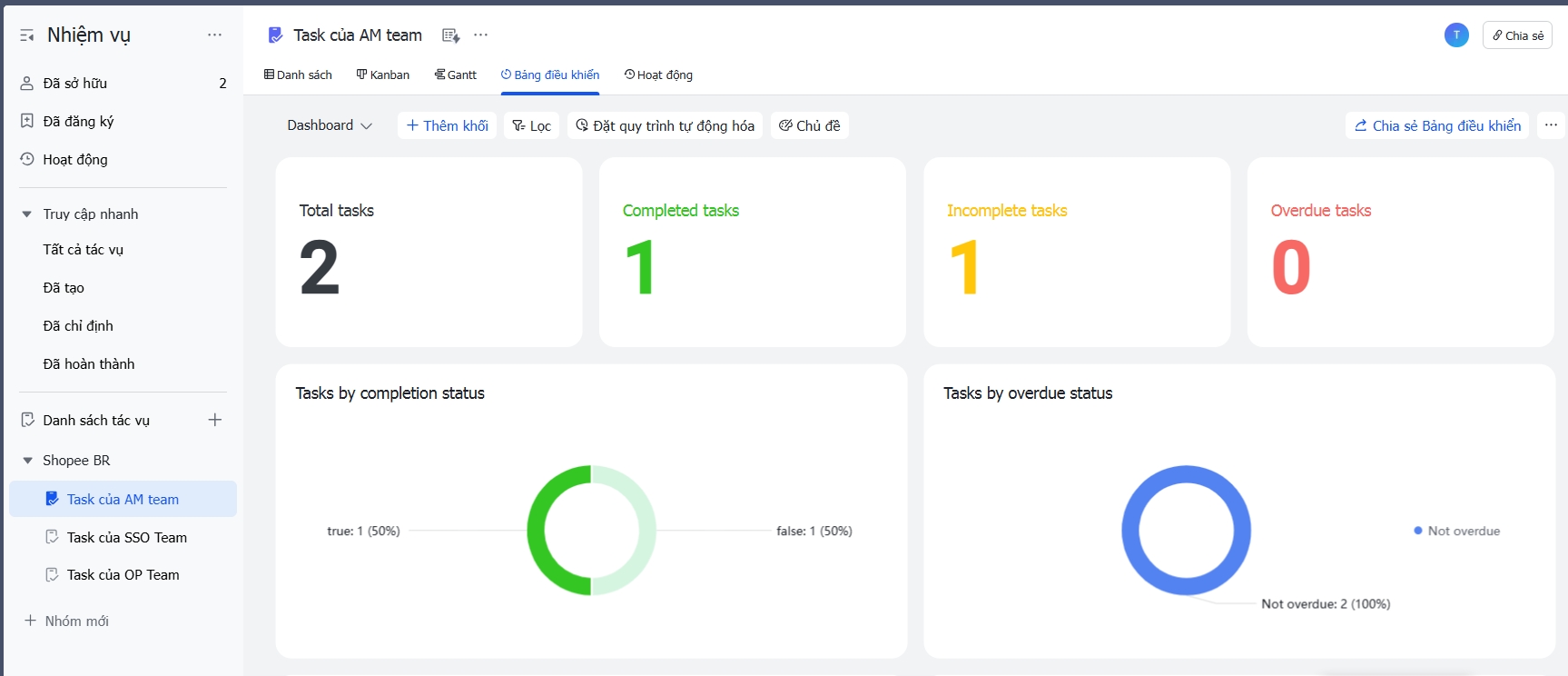Select Tất cả tác vụ

click(x=83, y=249)
